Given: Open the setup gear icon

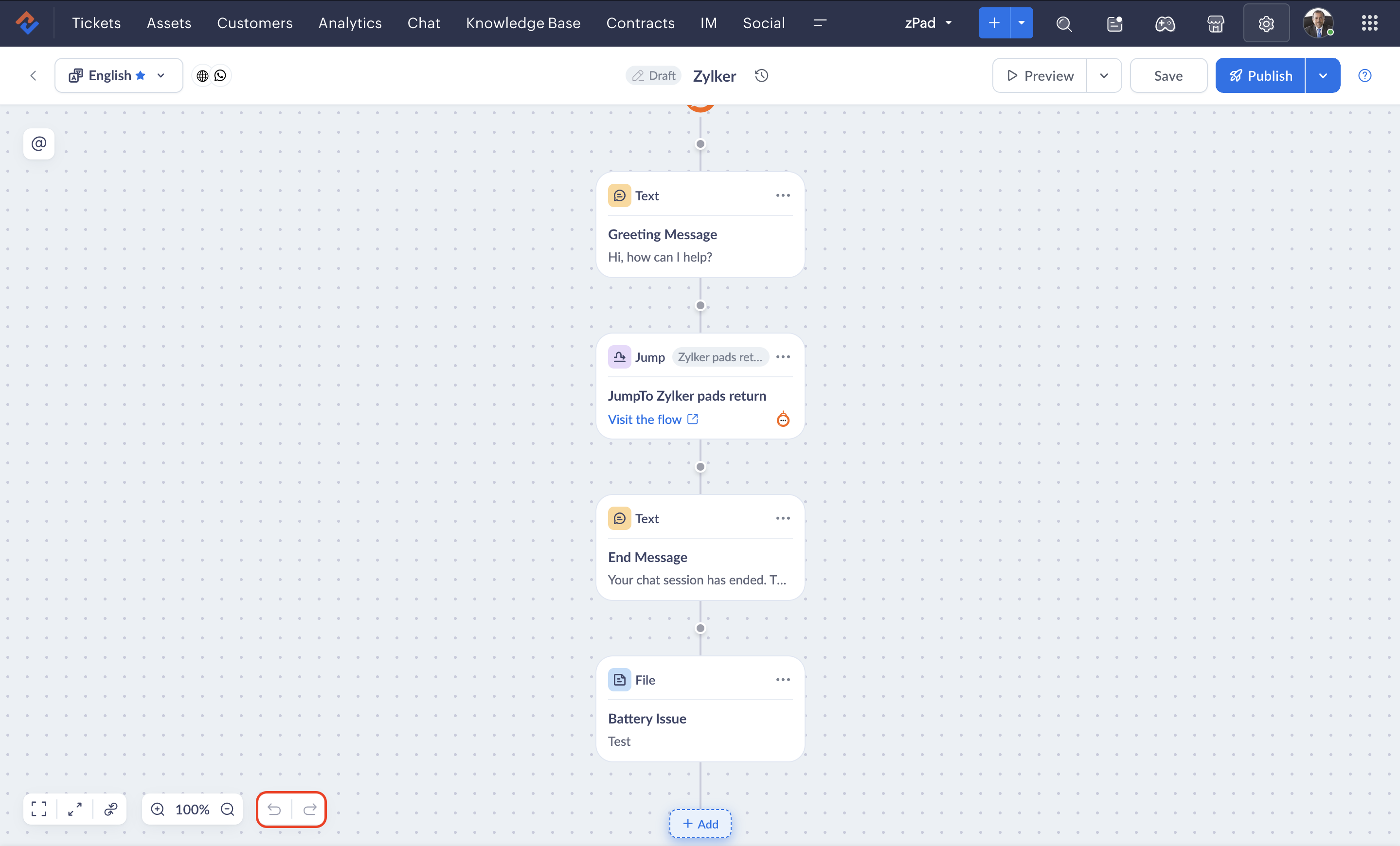Looking at the screenshot, I should point(1266,23).
